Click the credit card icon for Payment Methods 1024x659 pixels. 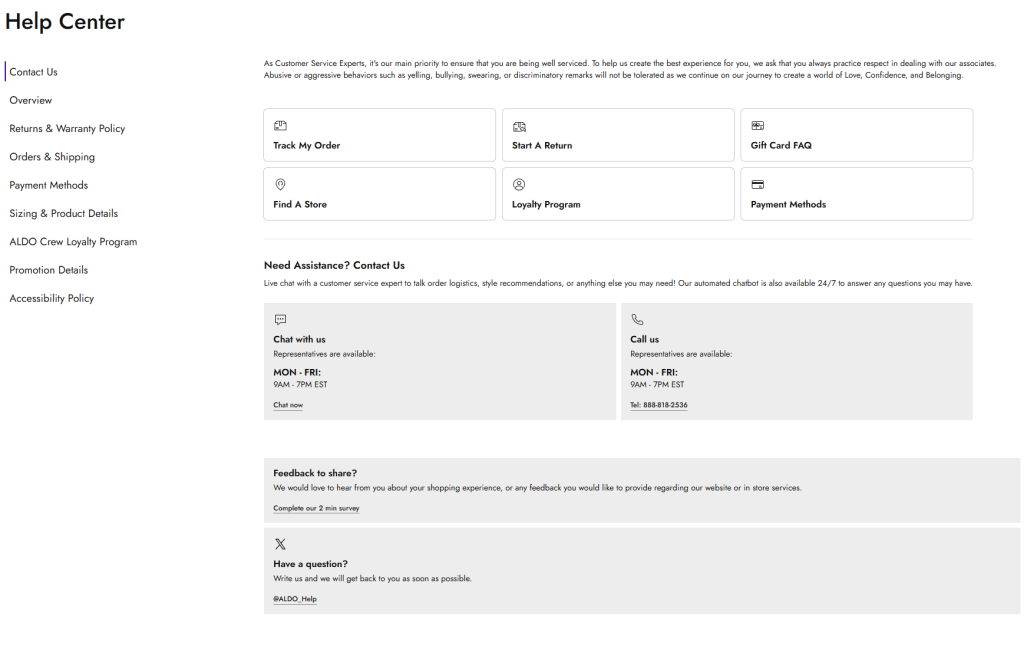tap(757, 185)
